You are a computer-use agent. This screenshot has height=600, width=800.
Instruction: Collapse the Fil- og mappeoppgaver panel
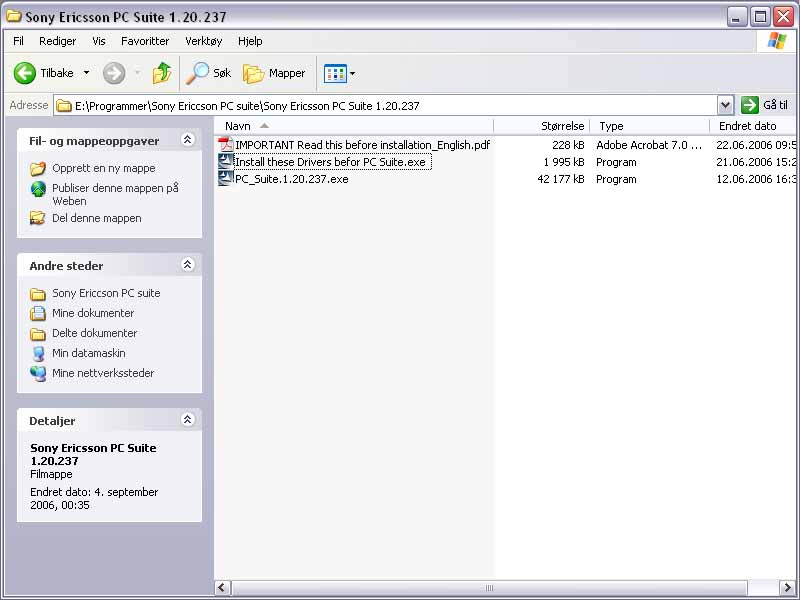187,139
